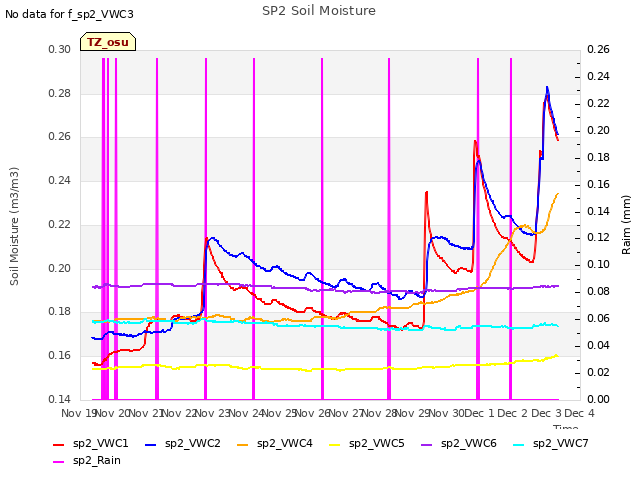
Task: Click the Soil Moisture (m3/m3) axis label
Action: click(x=14, y=226)
